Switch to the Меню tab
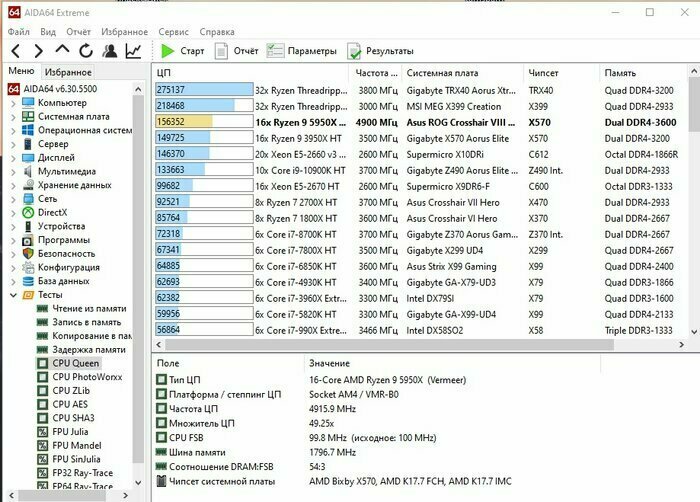Viewport: 700px width, 502px height. 21,71
